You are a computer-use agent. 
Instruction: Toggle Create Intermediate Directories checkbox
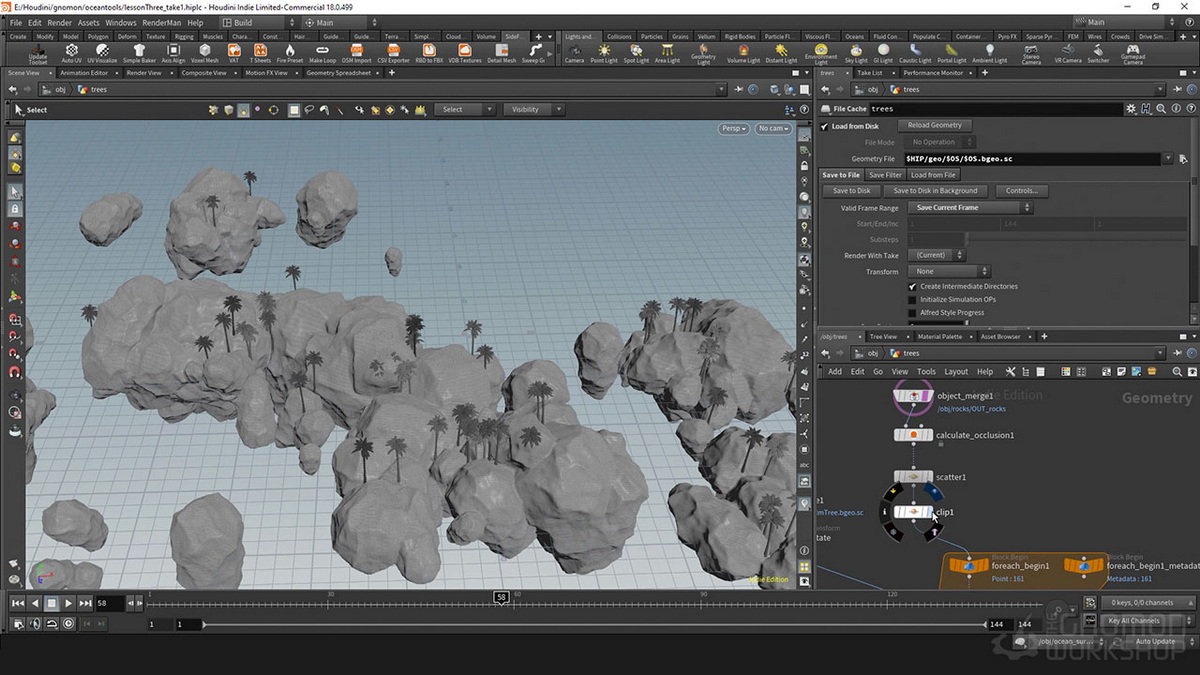(x=912, y=286)
